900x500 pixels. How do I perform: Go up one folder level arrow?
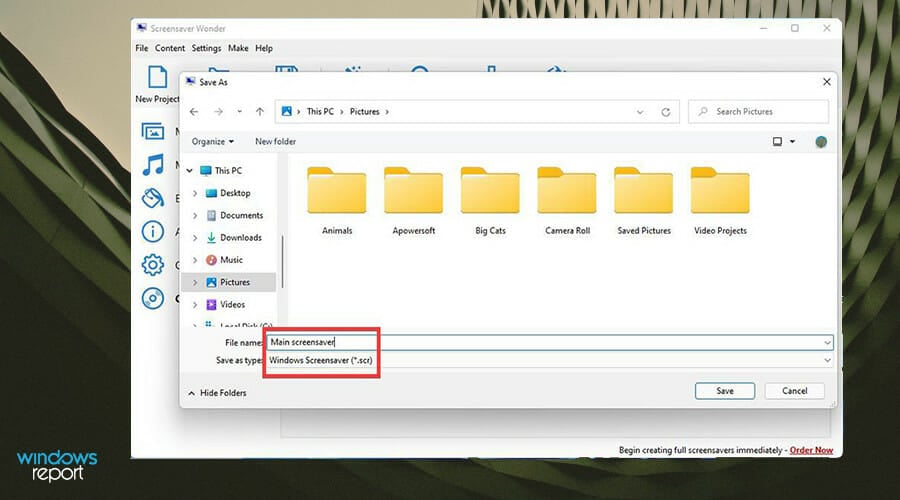260,112
